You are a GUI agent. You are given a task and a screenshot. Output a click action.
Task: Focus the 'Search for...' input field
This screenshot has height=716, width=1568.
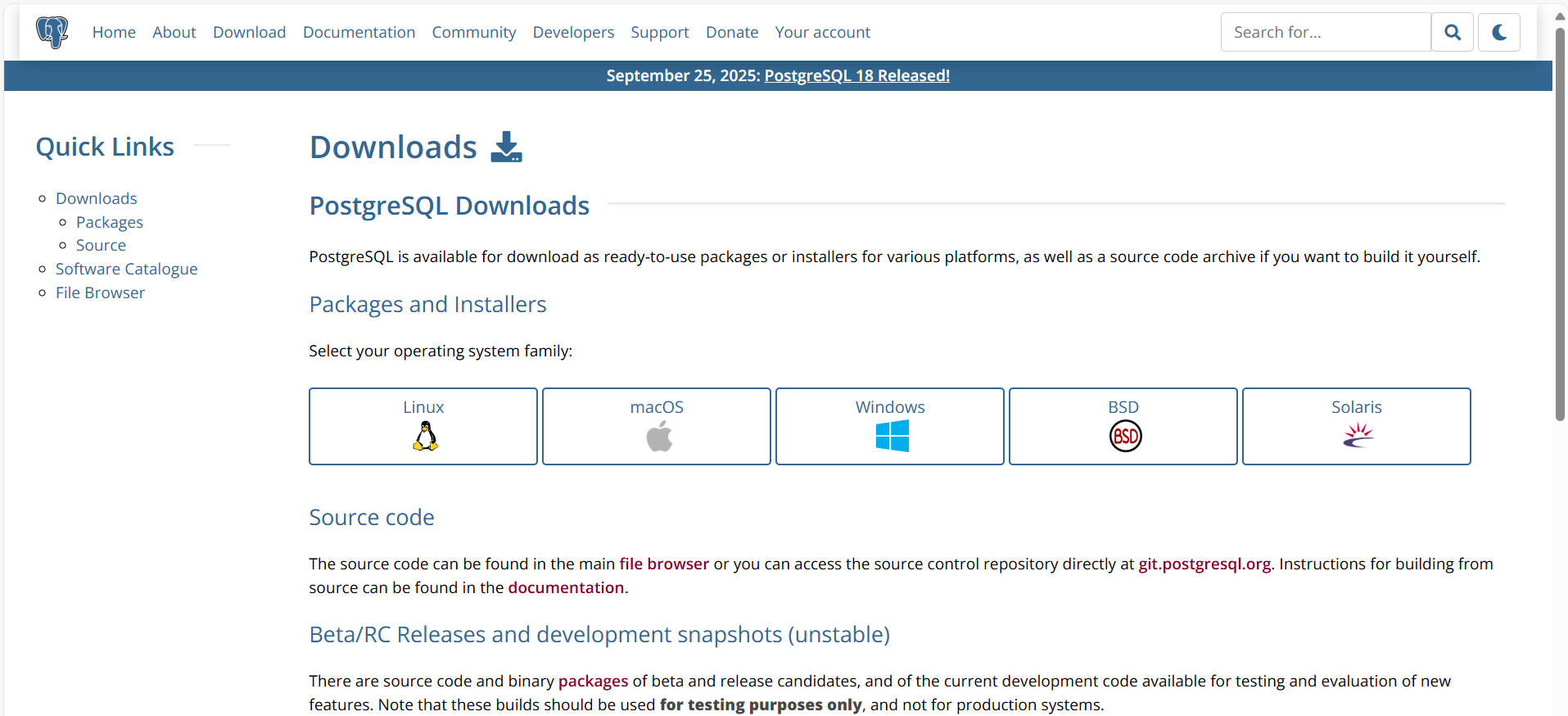pos(1326,32)
